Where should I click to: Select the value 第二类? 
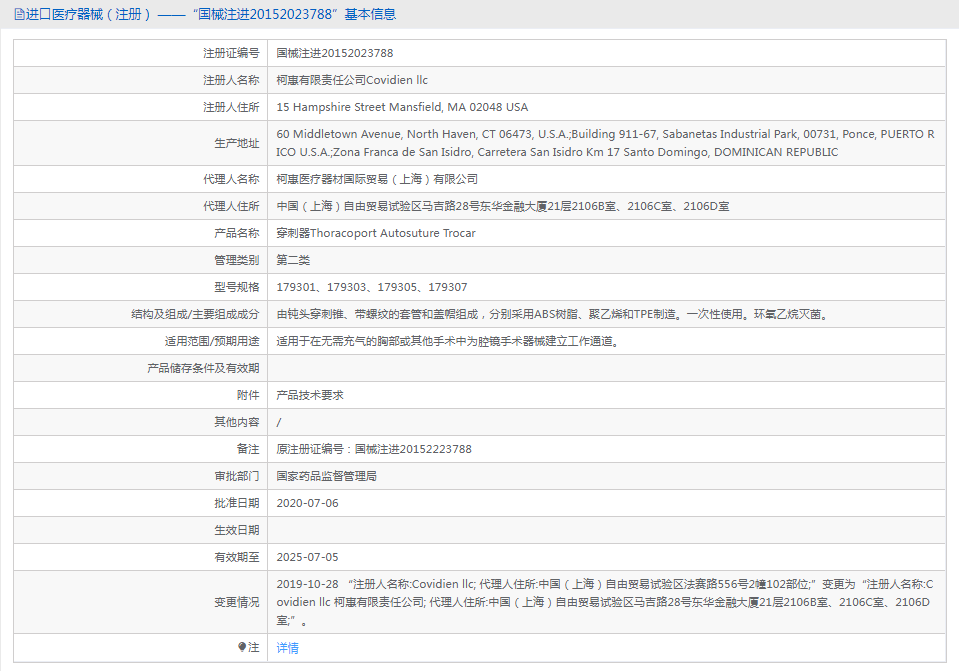[x=293, y=260]
